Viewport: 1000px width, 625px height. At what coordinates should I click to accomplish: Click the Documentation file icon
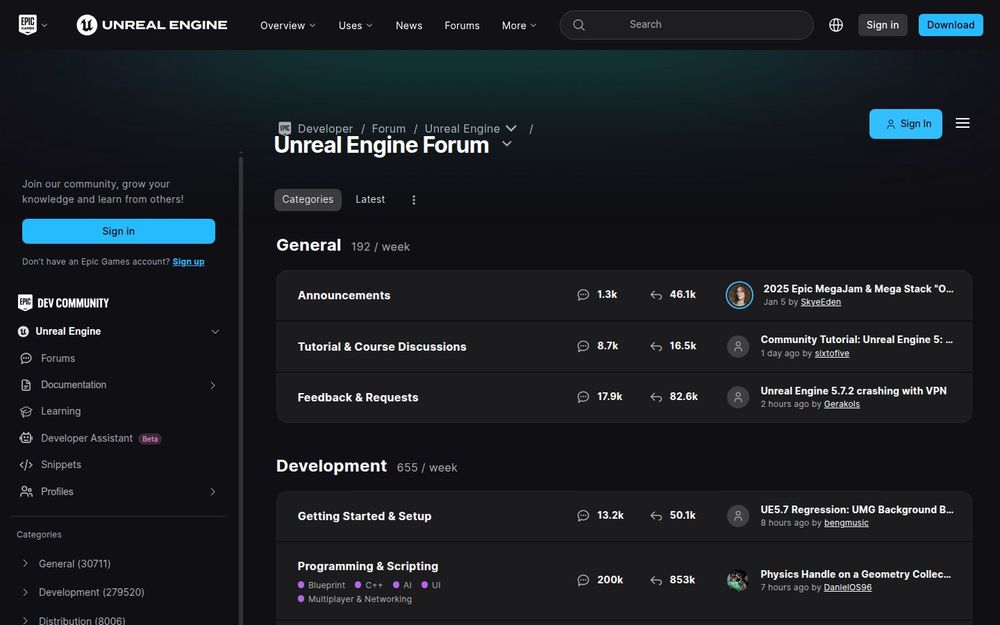click(x=26, y=385)
